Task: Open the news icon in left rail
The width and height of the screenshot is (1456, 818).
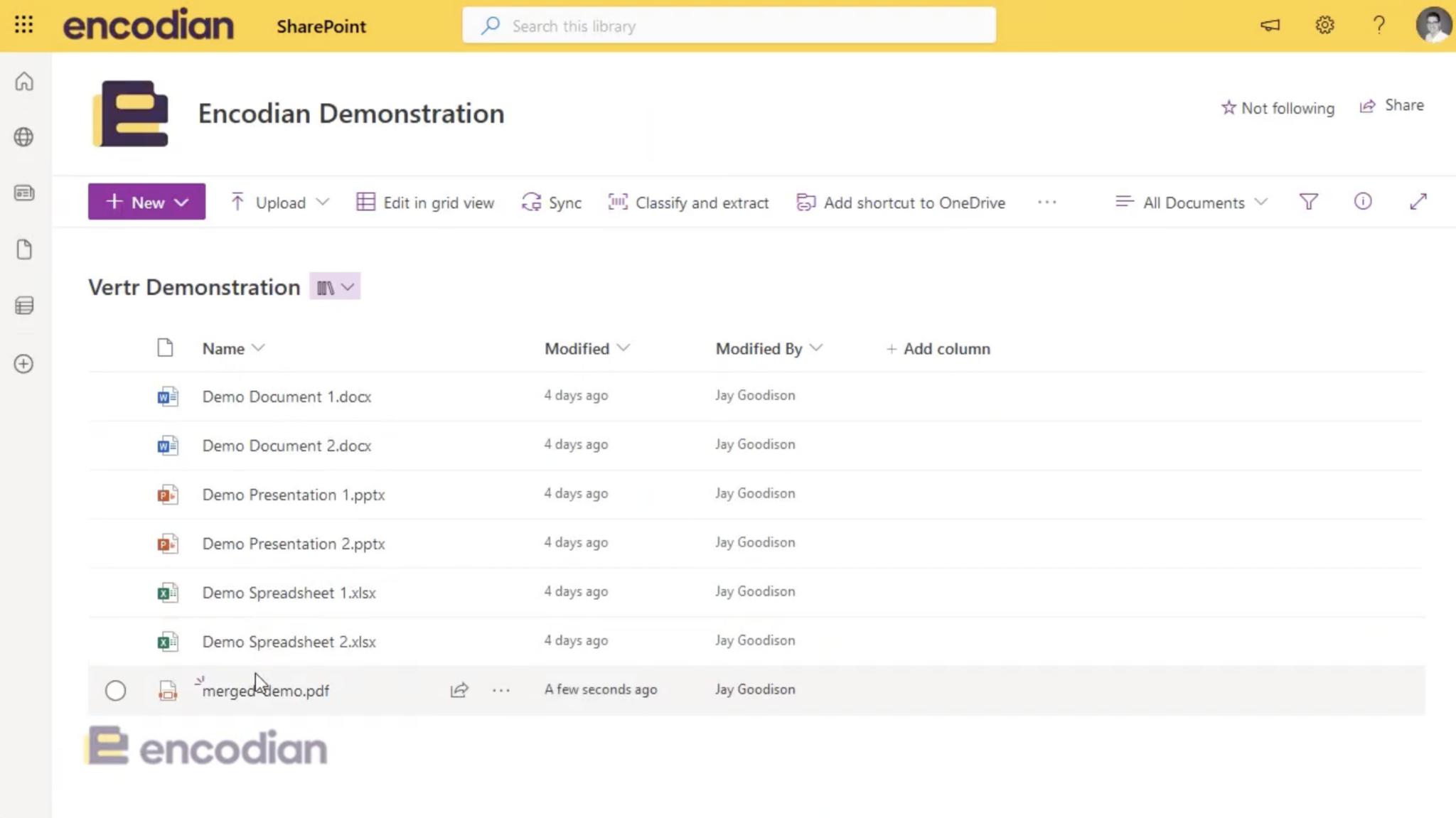Action: pos(24,193)
